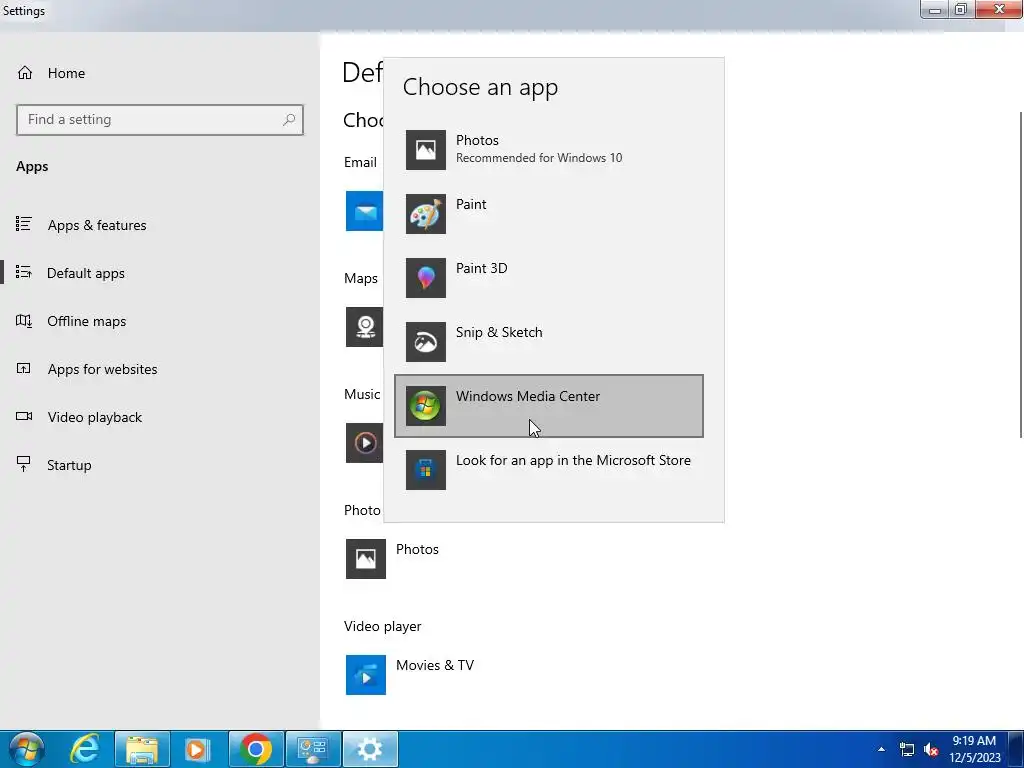Click Photos icon under Photo viewer
Screen dimensions: 1024x768
(366, 559)
